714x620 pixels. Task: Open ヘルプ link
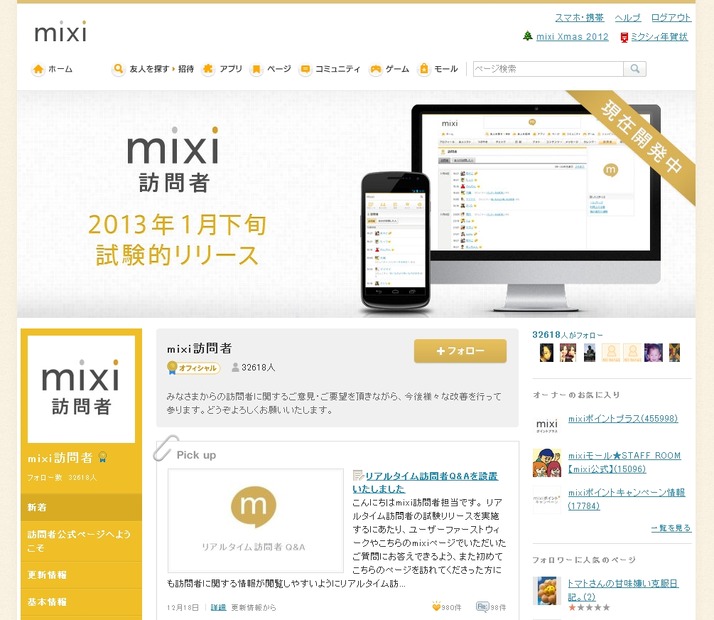pos(627,18)
